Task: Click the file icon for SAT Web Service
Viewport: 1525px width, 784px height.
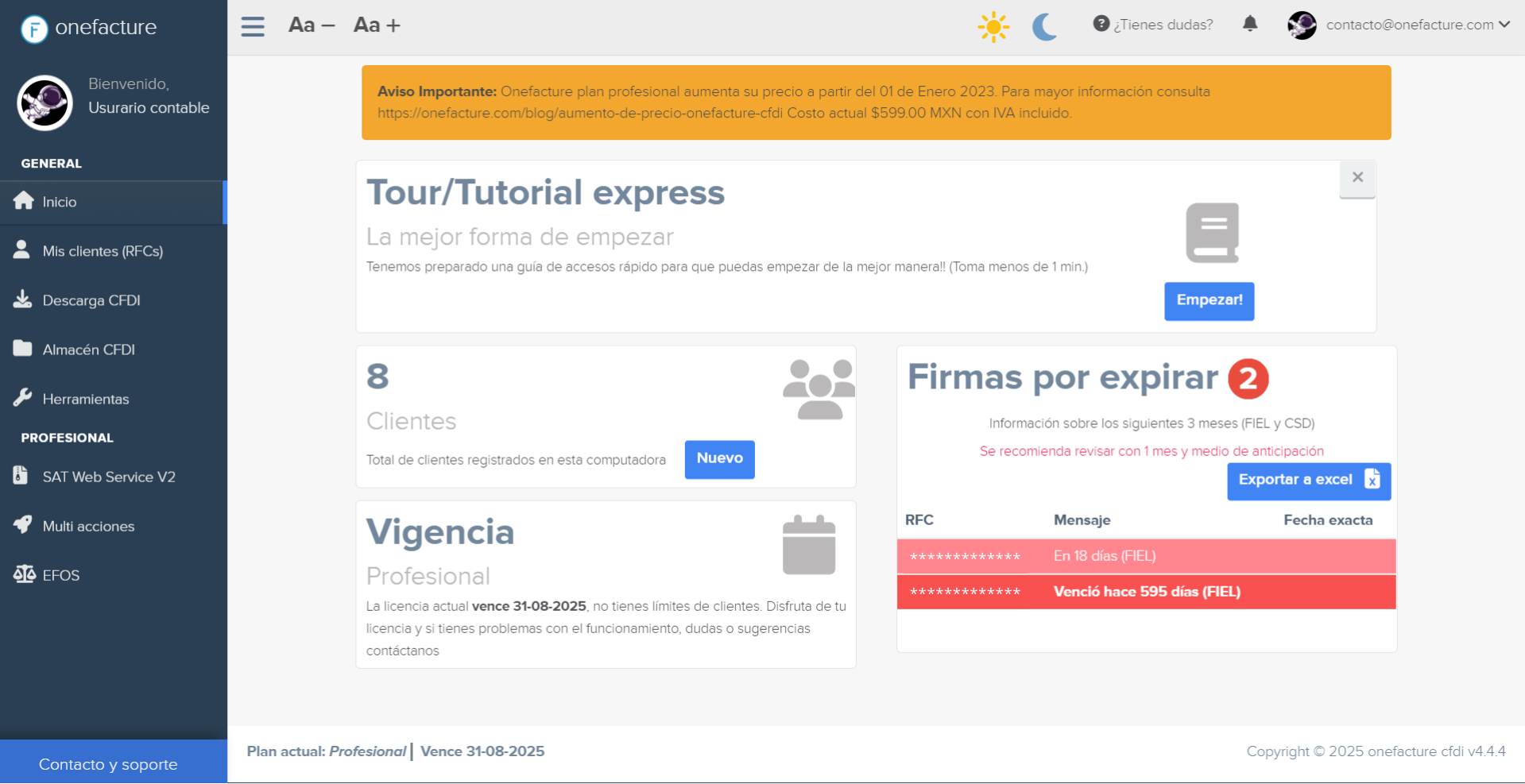Action: coord(21,475)
